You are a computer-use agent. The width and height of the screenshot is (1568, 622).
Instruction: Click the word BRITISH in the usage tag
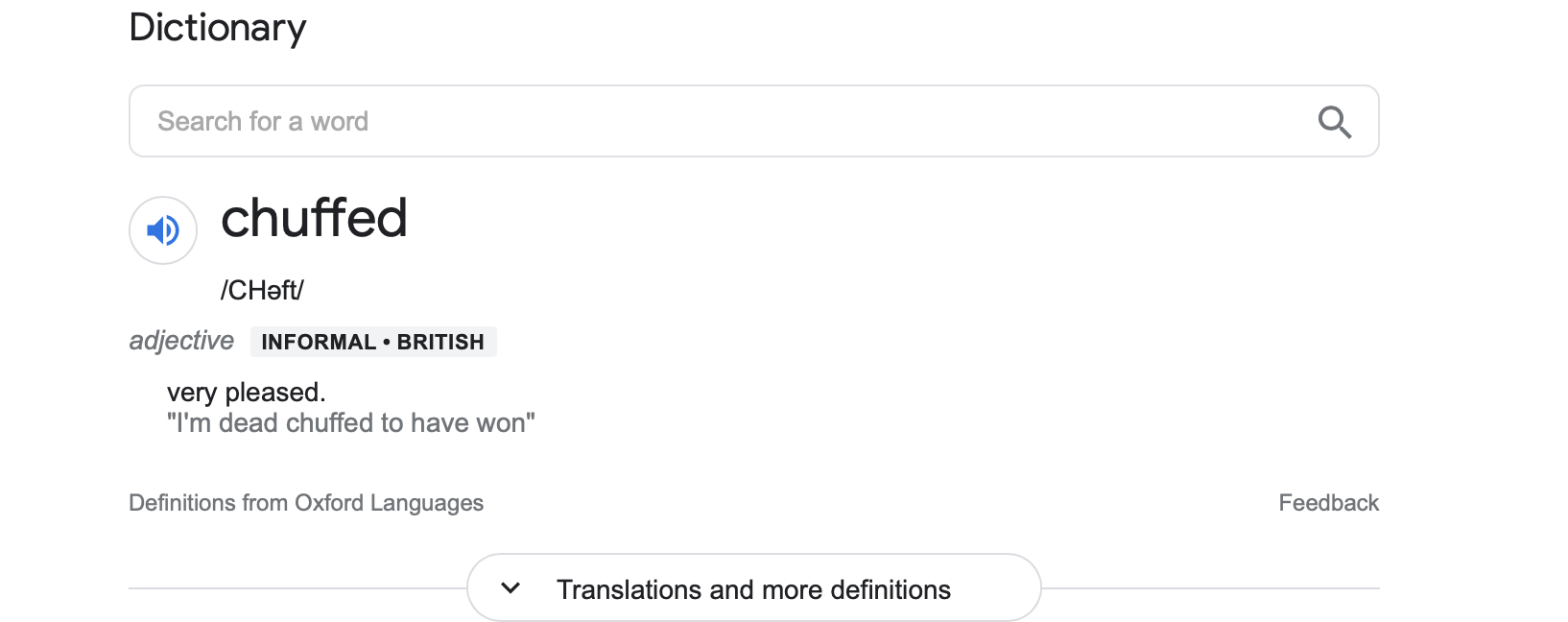point(440,342)
